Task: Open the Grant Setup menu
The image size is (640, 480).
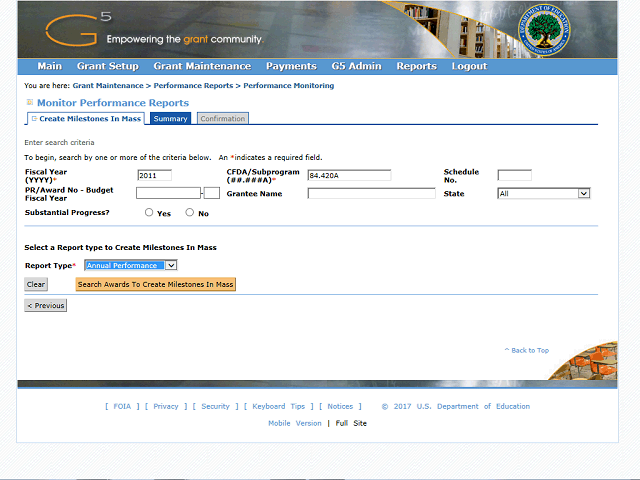Action: point(108,66)
